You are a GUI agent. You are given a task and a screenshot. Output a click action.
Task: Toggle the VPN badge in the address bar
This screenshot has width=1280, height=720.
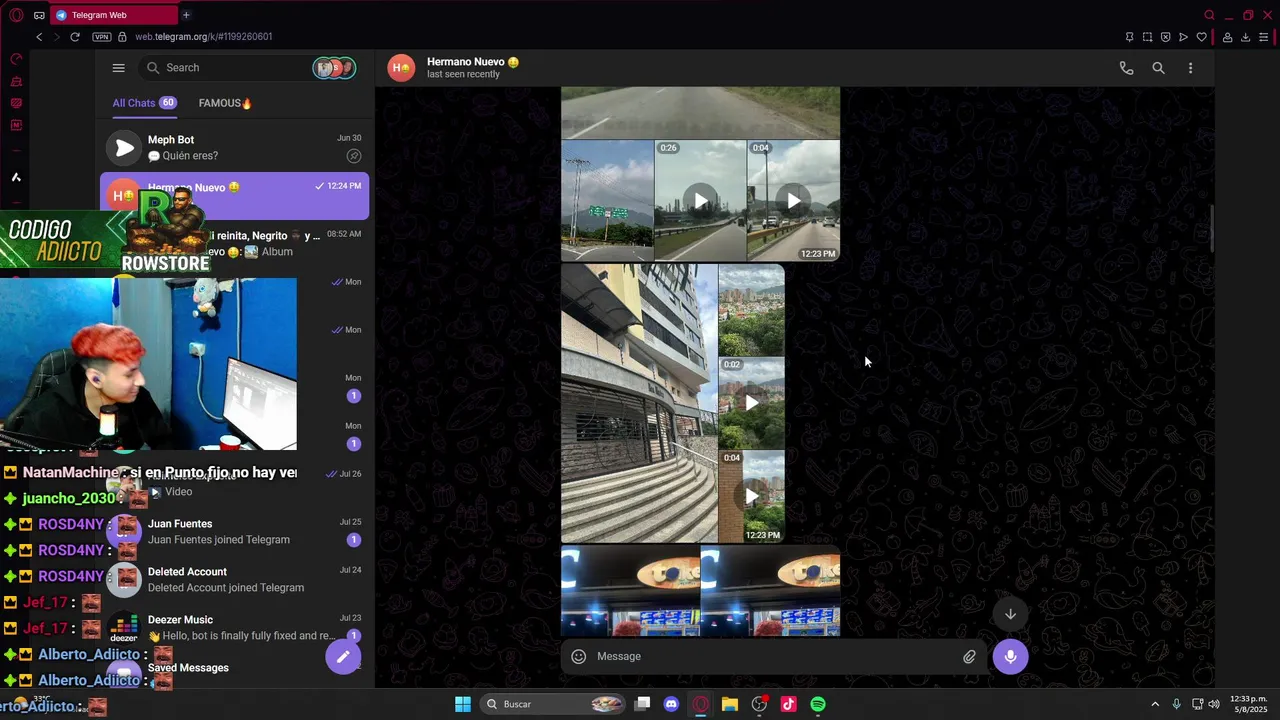[102, 37]
